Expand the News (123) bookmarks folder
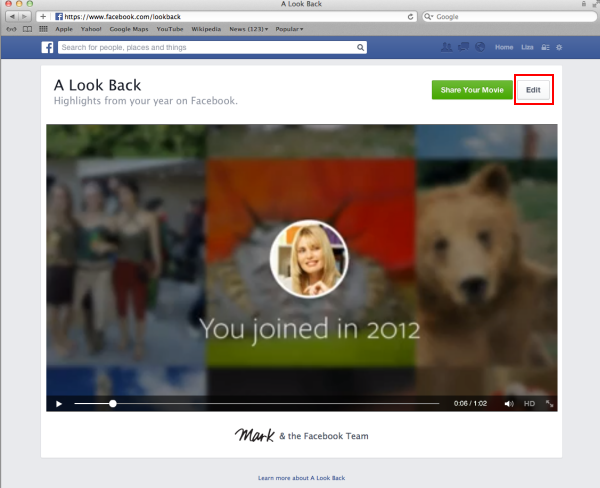 [249, 29]
